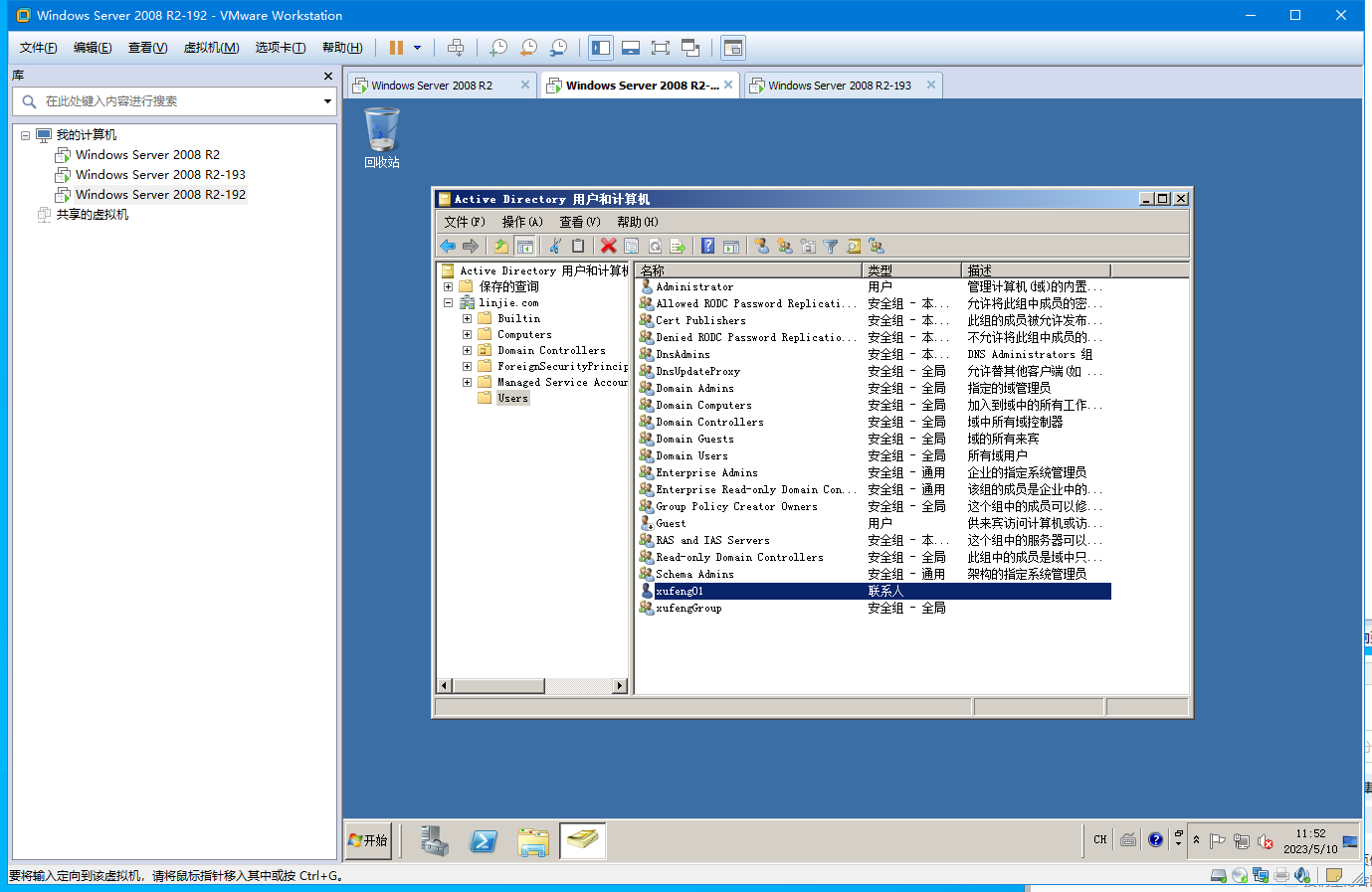Toggle the thumbnail bar view icon

631,48
